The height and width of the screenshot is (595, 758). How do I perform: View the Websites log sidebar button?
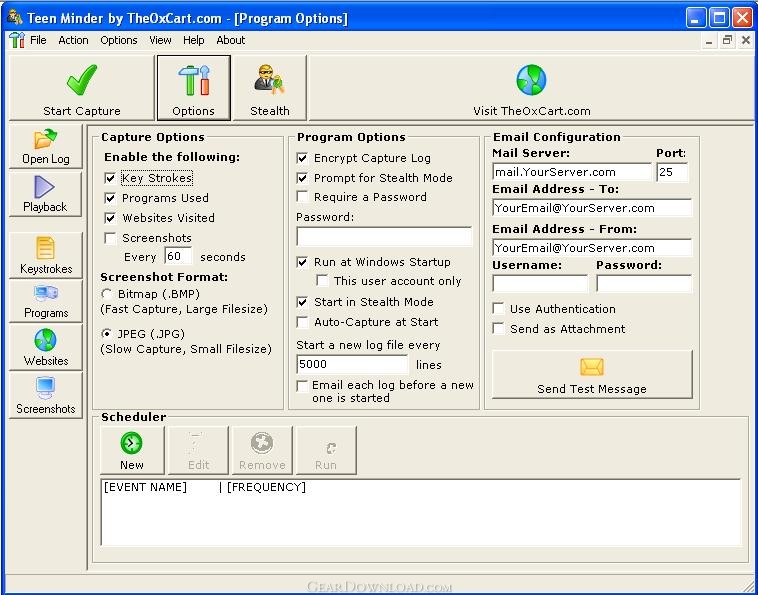(45, 348)
